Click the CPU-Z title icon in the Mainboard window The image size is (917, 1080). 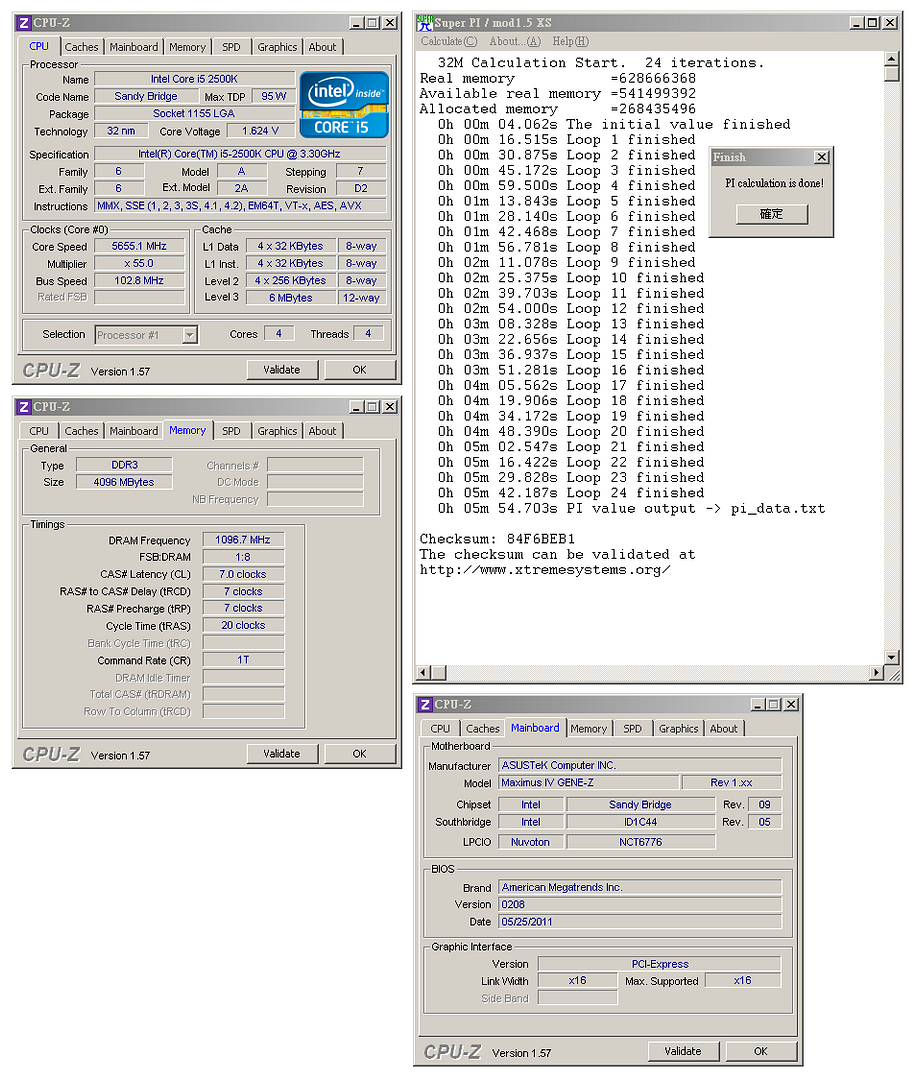click(x=425, y=705)
